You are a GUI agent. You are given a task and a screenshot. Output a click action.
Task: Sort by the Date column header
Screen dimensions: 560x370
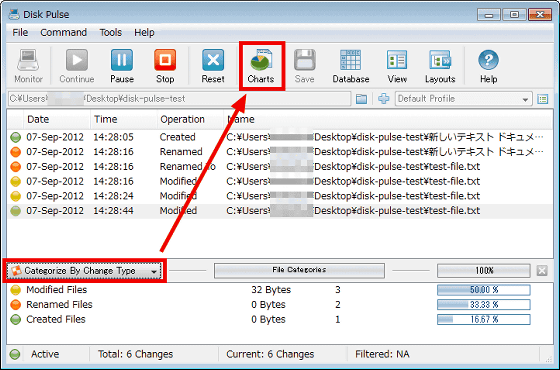click(56, 119)
